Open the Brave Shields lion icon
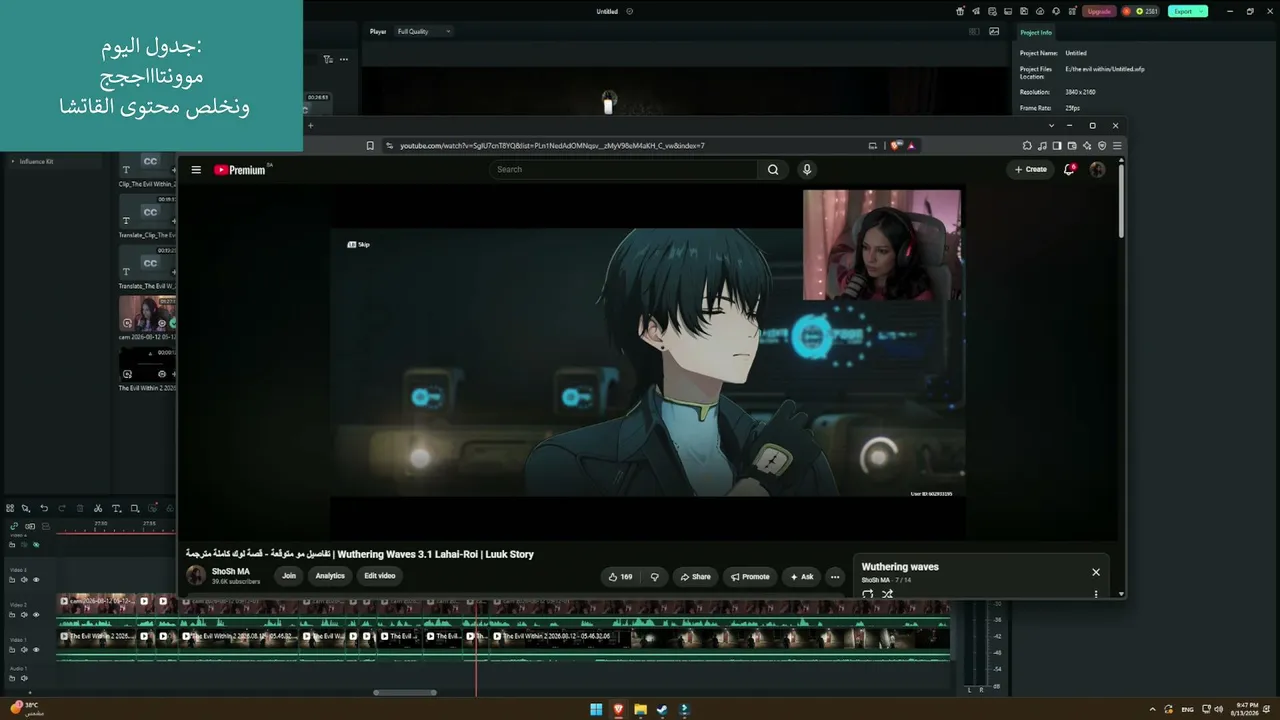Viewport: 1280px width, 720px height. (896, 146)
